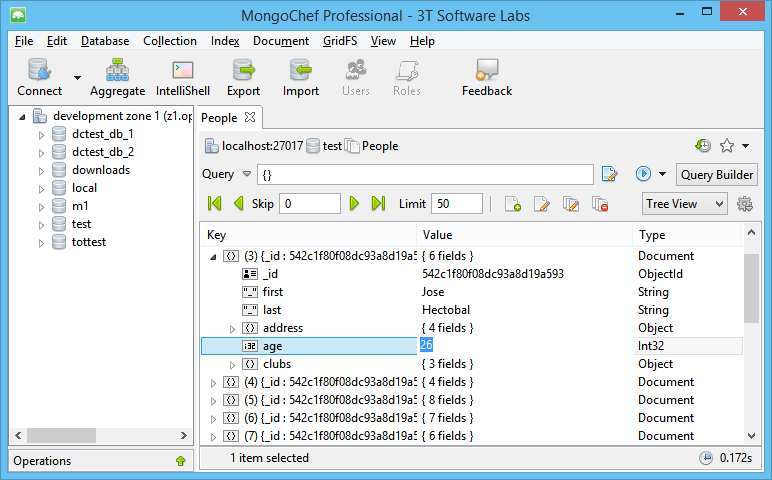
Task: Go to first page of results
Action: pos(215,203)
